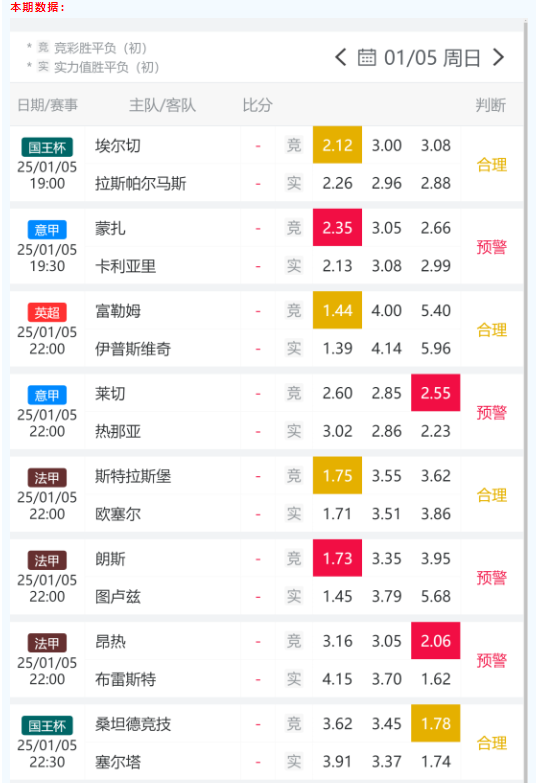The image size is (541, 783).
Task: Click the green 国王杯 badge for 埃尔切 match
Action: coord(47,147)
